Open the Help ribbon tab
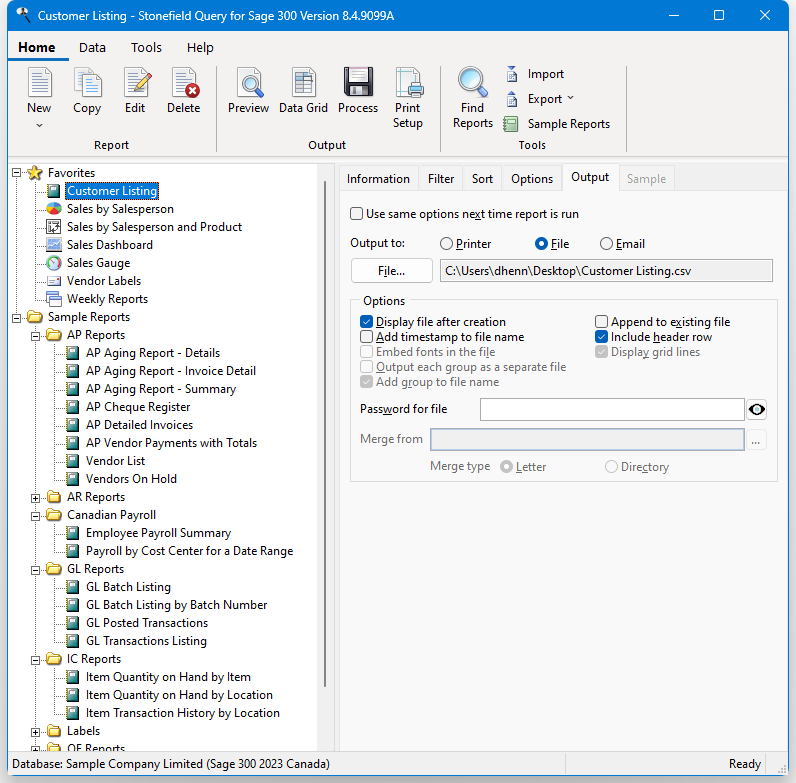The width and height of the screenshot is (796, 783). click(x=200, y=48)
